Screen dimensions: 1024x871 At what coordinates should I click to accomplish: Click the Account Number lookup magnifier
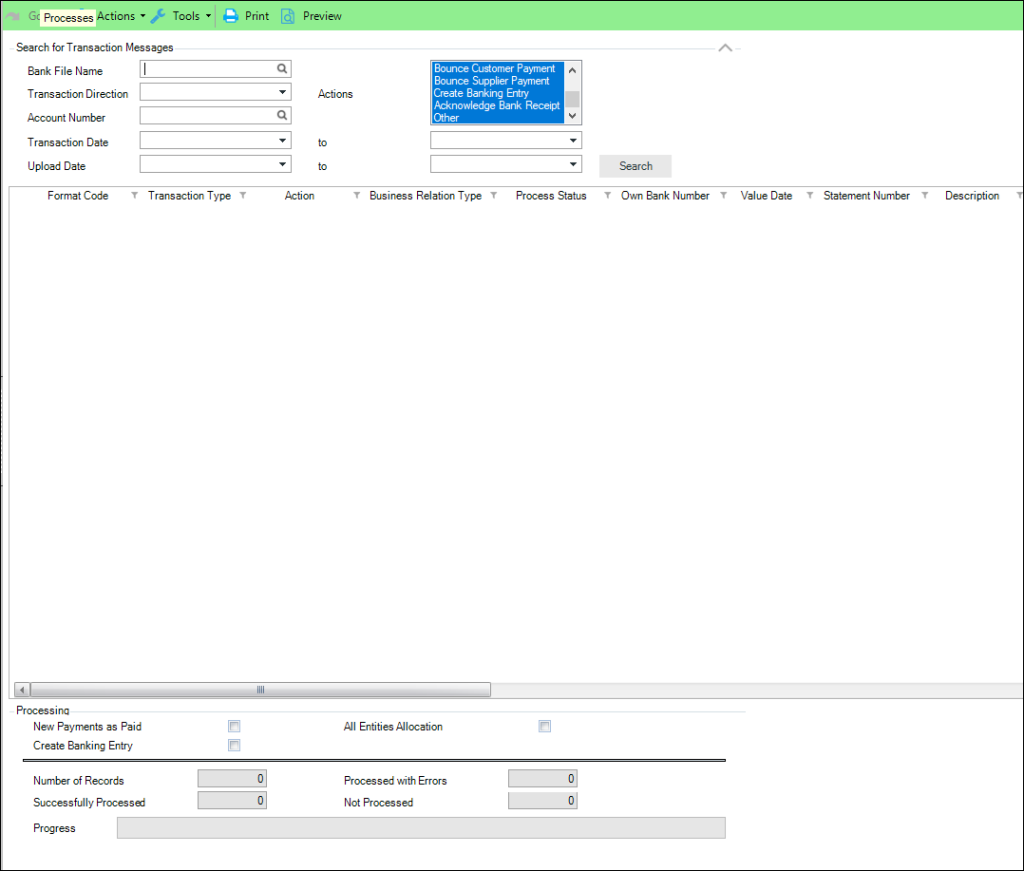point(283,116)
